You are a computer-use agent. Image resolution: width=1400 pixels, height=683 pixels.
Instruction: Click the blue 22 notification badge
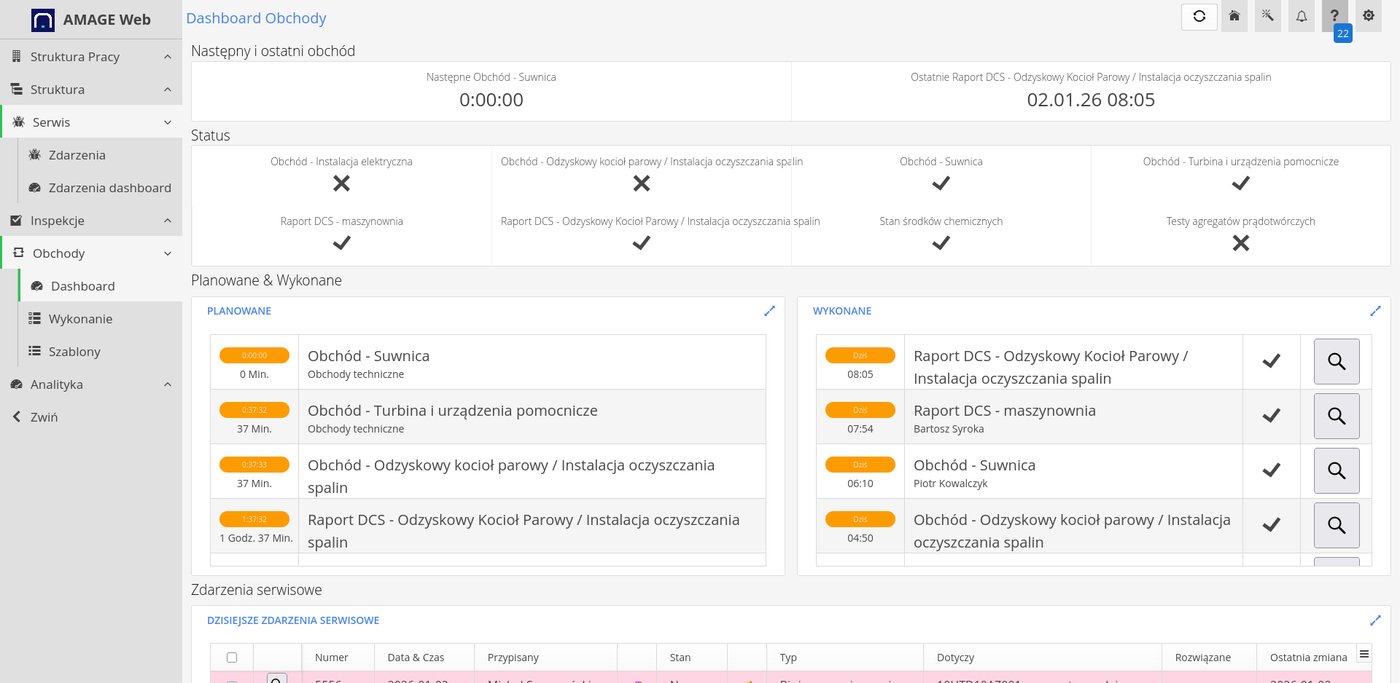1342,33
